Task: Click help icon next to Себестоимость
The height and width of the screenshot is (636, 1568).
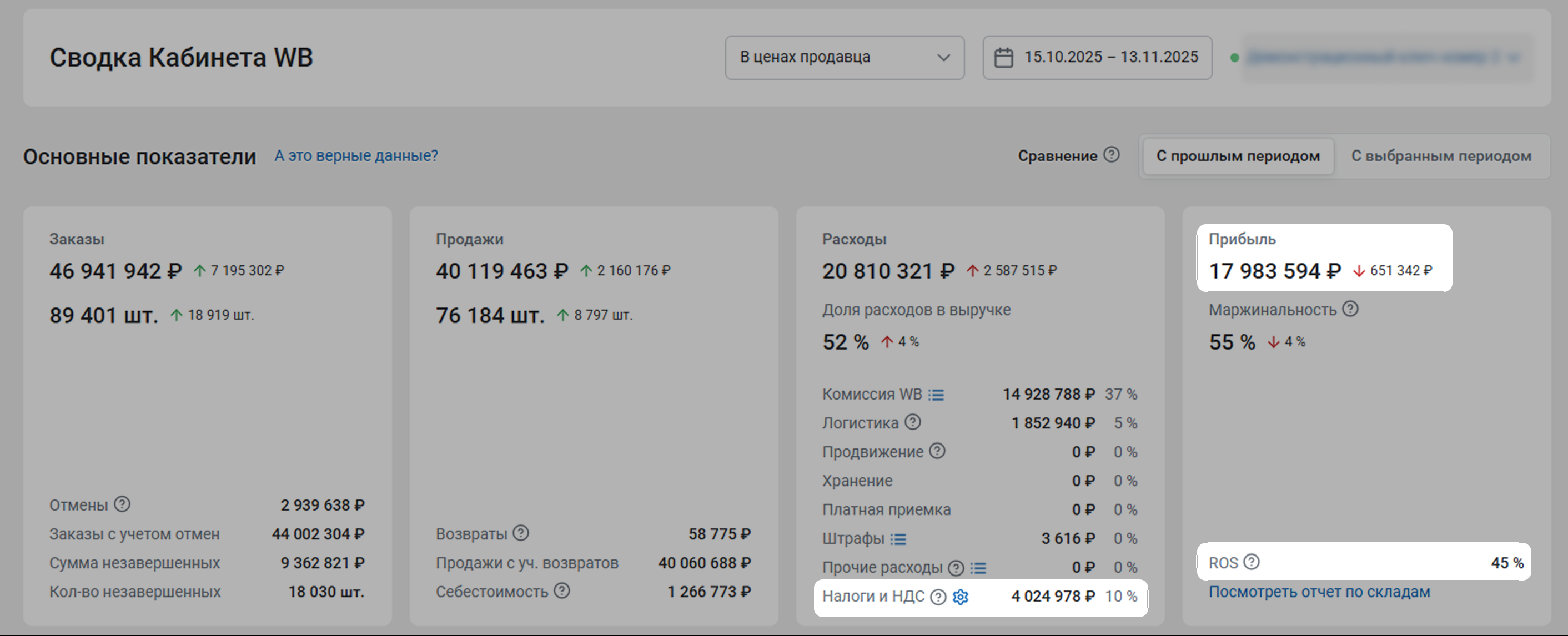Action: (x=562, y=590)
